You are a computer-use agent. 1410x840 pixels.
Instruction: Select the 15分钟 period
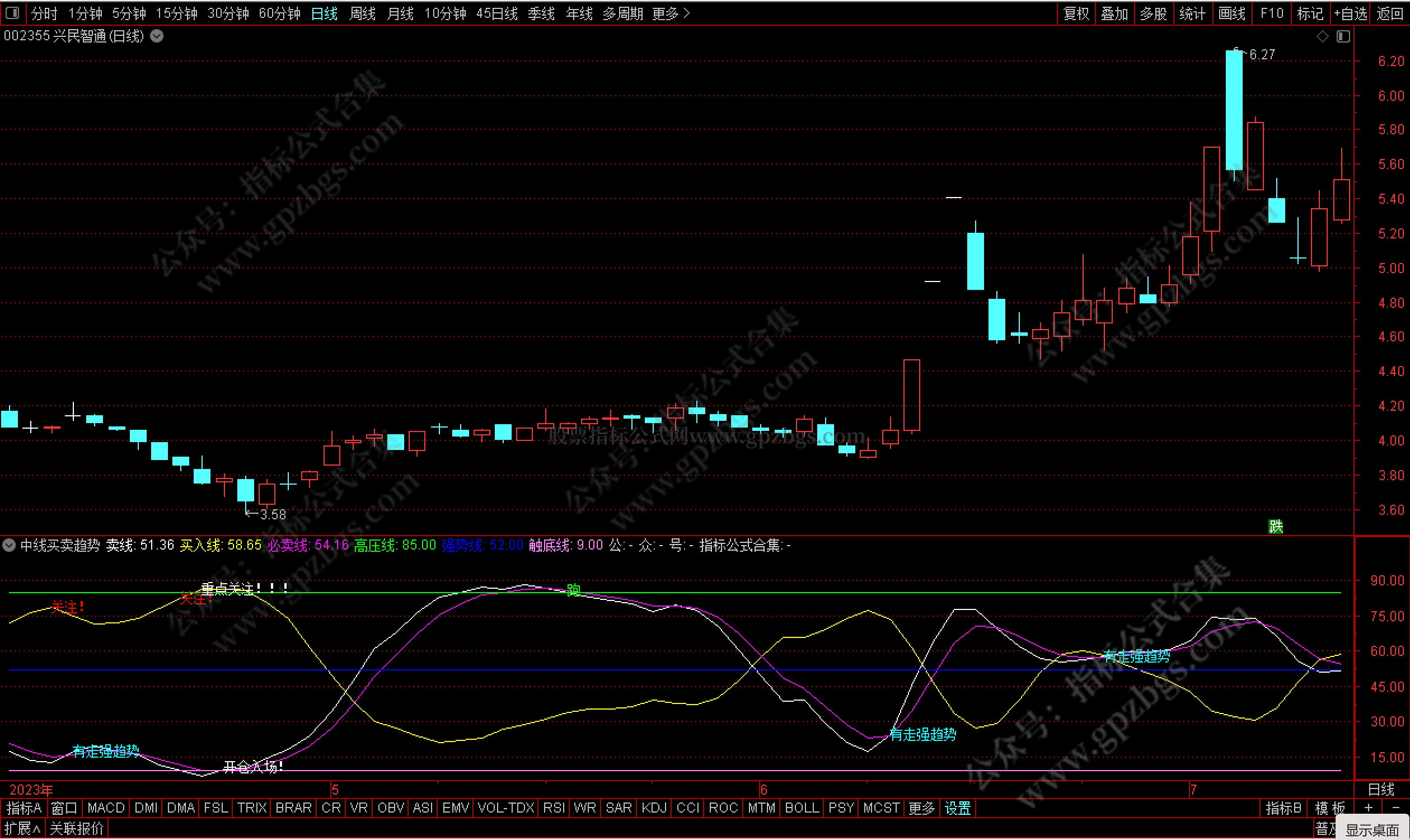177,13
